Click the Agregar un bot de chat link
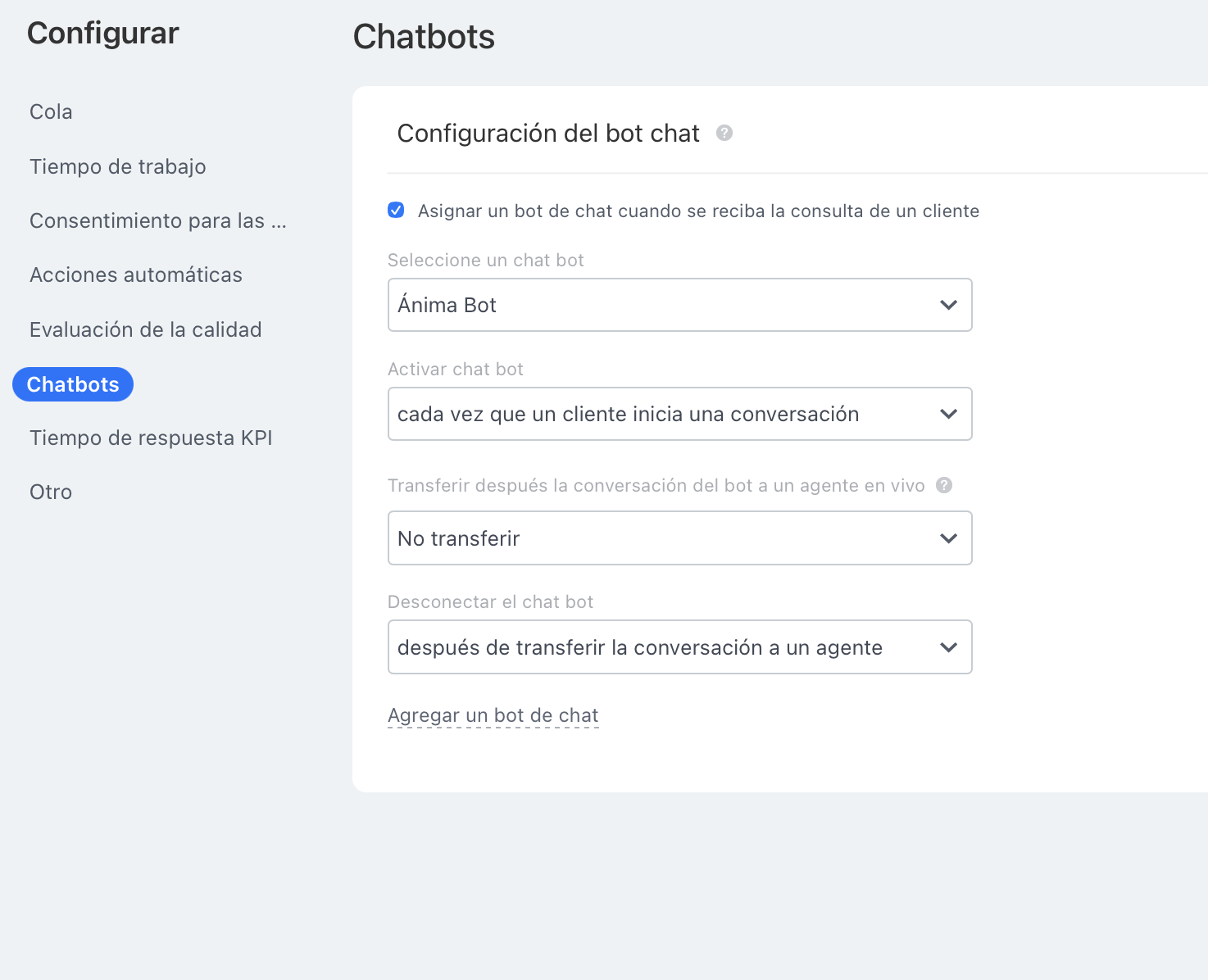Viewport: 1208px width, 980px height. 493,715
